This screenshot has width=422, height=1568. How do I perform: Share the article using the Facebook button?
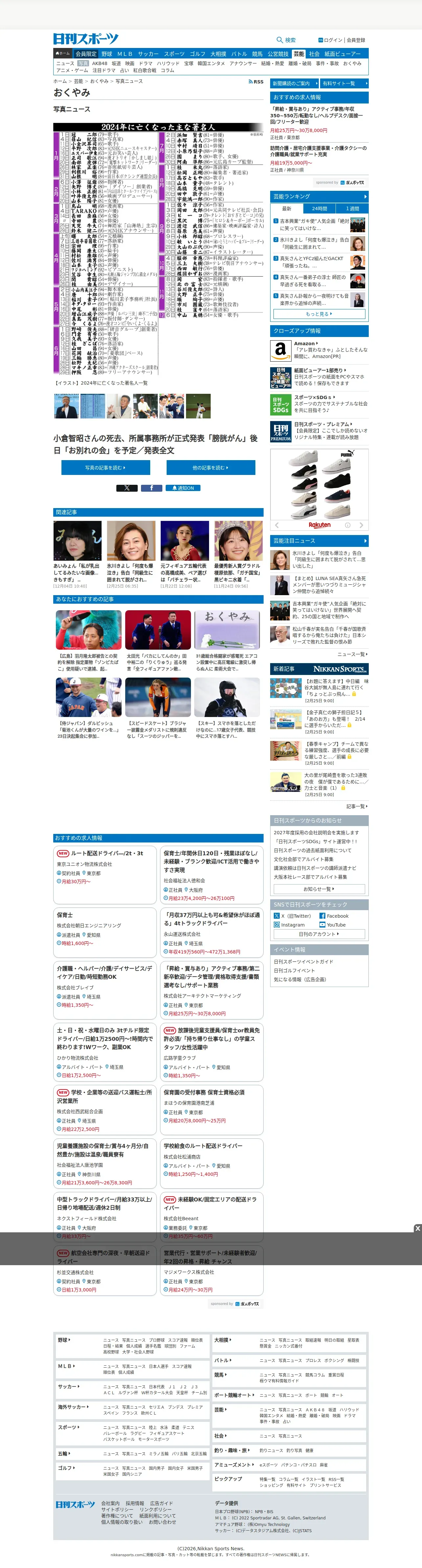pos(152,487)
